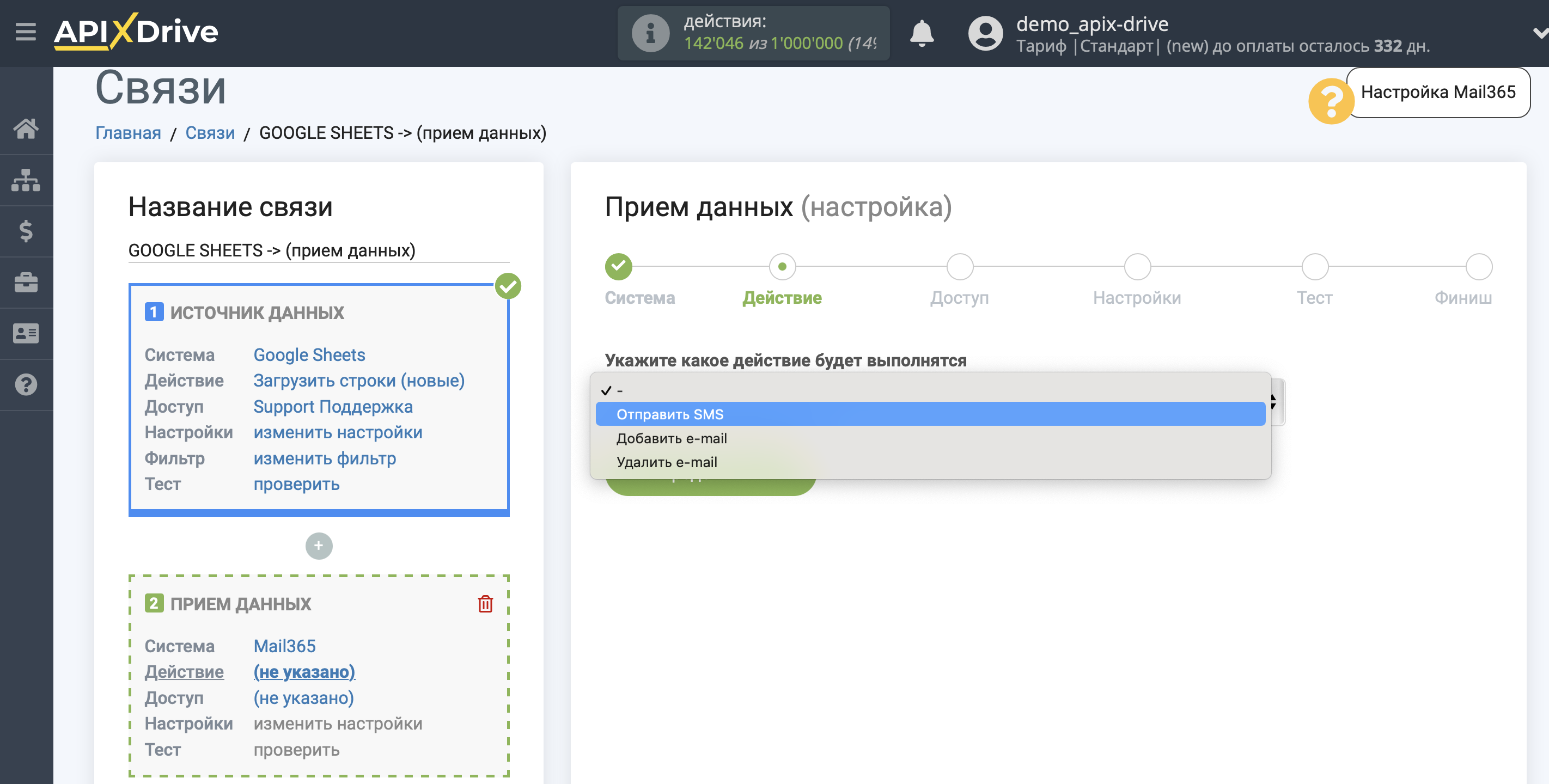The image size is (1549, 784).
Task: Open notifications bell
Action: tap(921, 33)
